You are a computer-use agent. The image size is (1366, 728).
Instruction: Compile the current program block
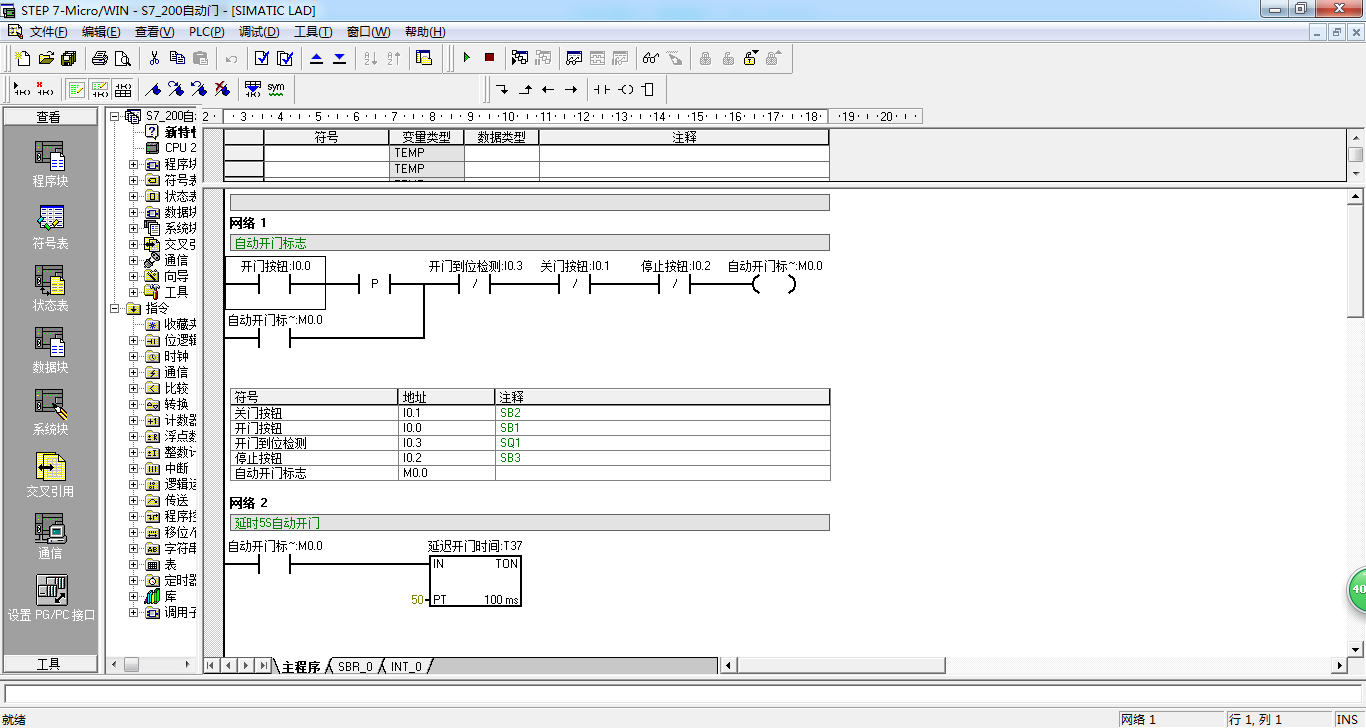click(262, 58)
